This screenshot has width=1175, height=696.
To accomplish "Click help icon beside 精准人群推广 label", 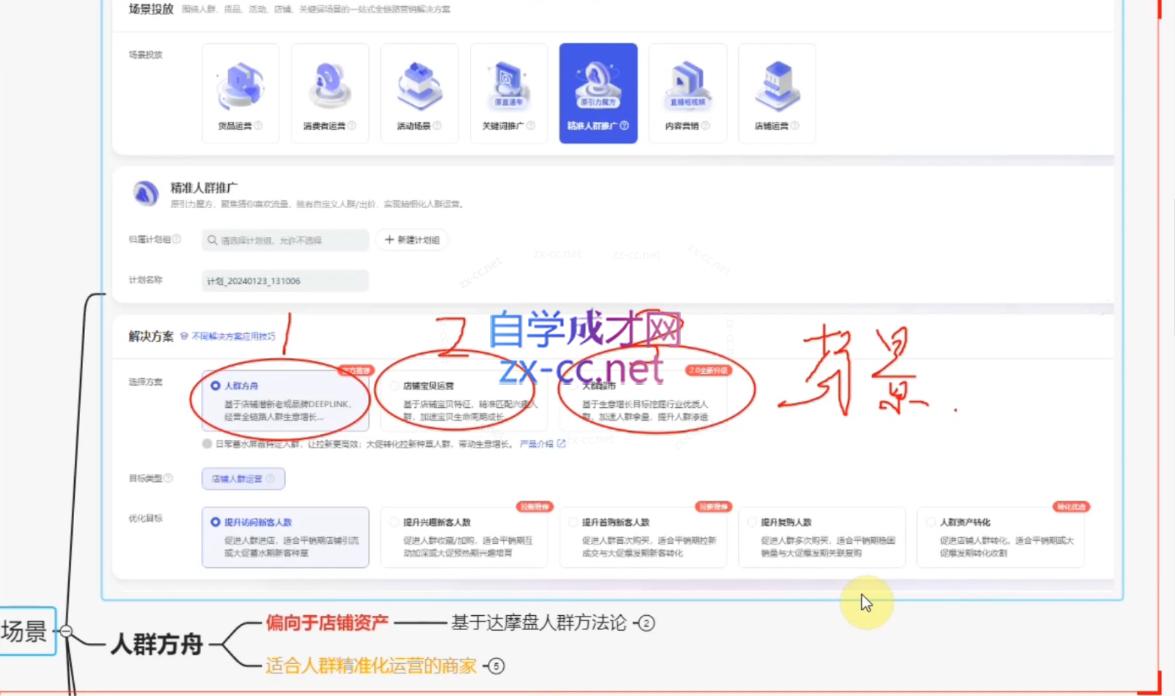I will [624, 126].
